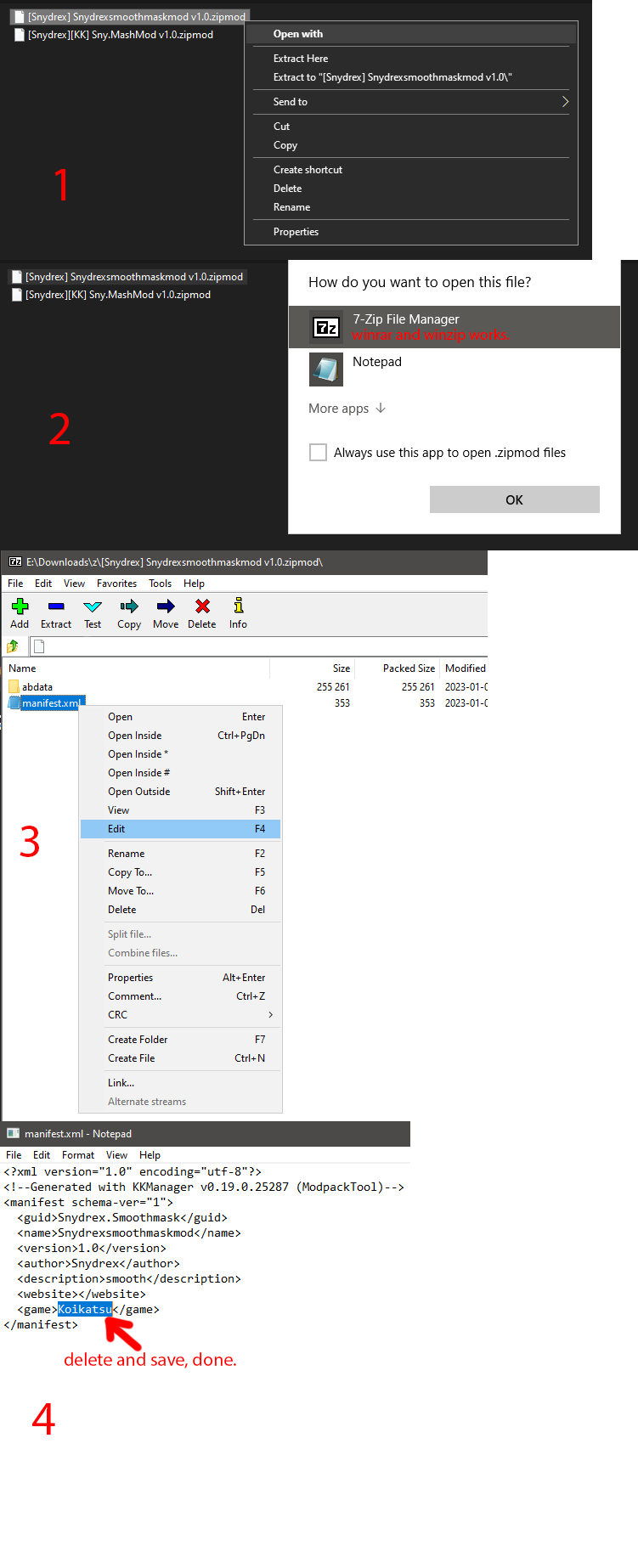
Task: Choose Edit F4 in 7-Zip context menu
Action: coord(180,829)
